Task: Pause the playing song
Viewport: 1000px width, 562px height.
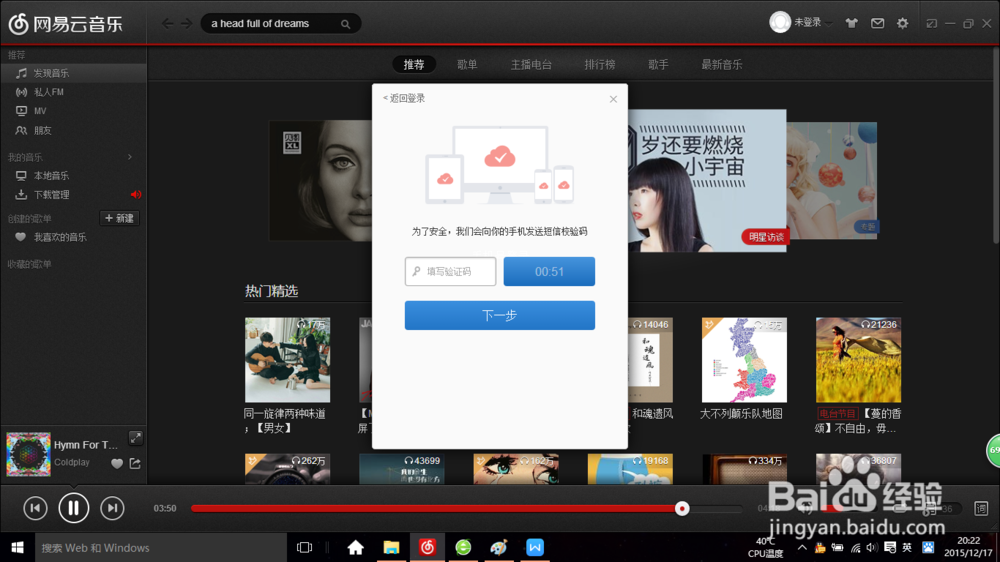Action: point(73,508)
